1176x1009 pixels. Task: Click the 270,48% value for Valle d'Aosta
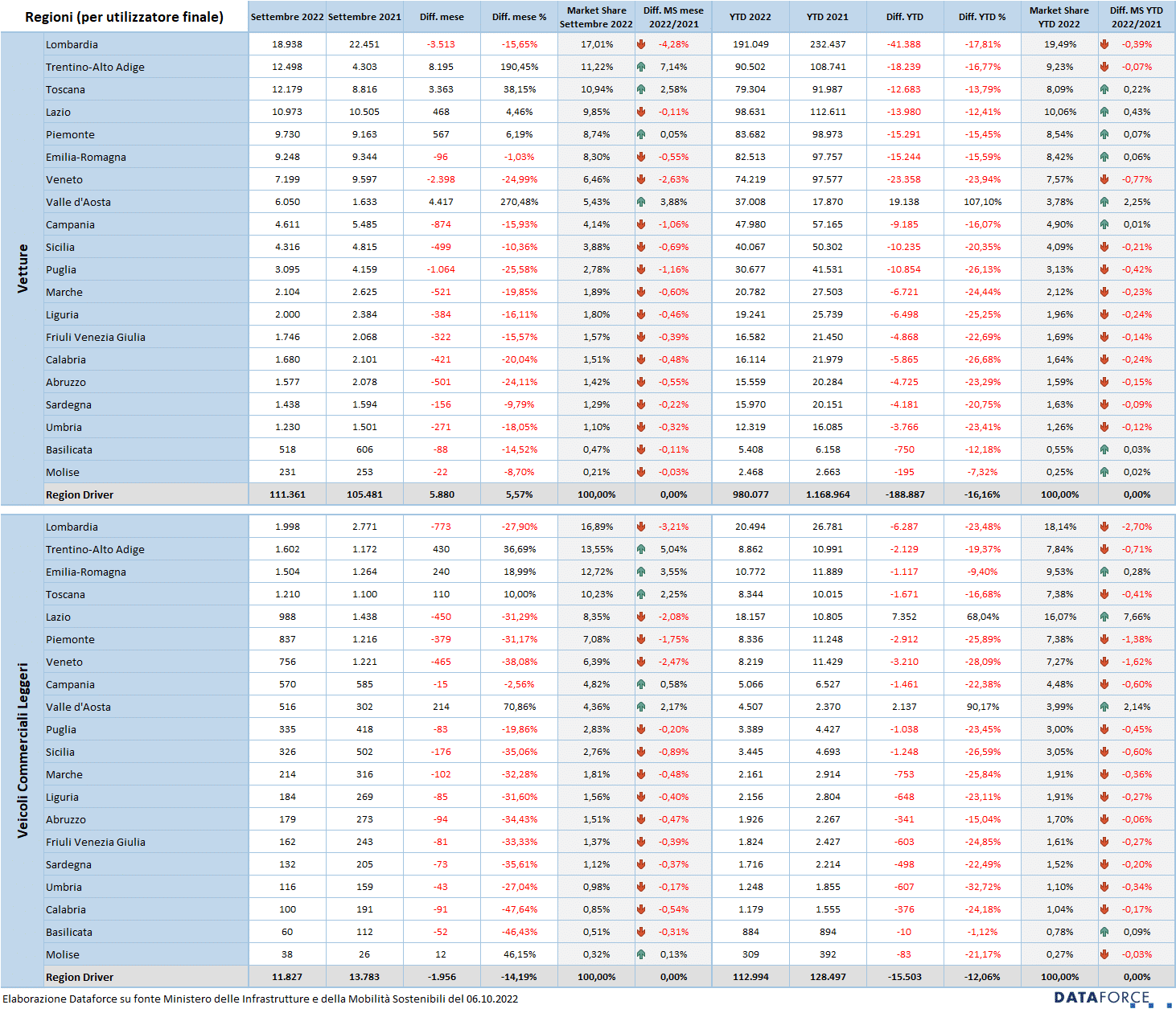coord(519,202)
